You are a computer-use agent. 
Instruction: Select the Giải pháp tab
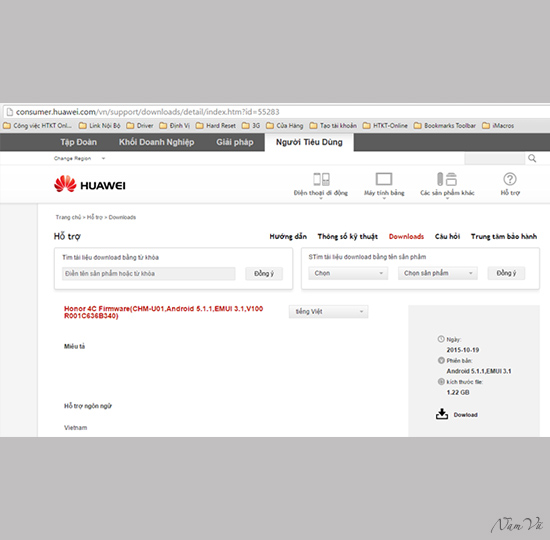click(235, 142)
